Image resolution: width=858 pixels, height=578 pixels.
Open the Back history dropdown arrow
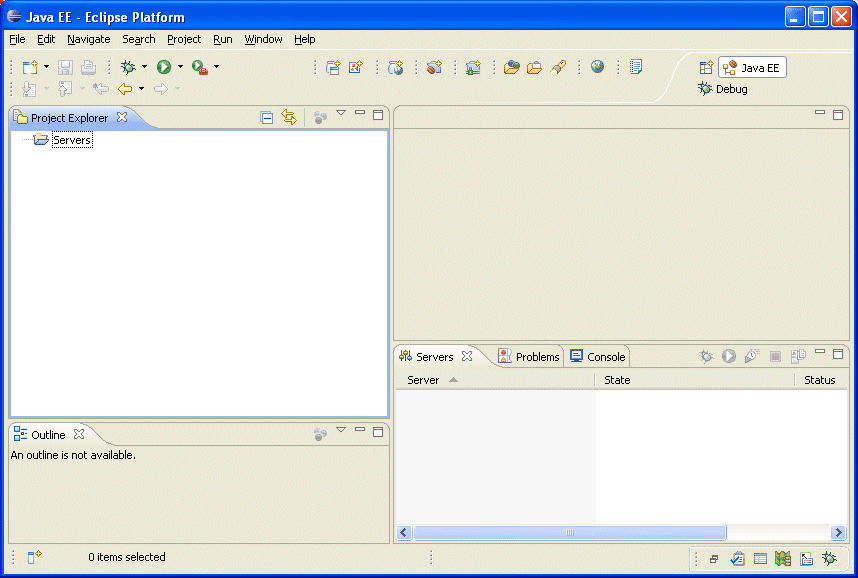pos(142,88)
